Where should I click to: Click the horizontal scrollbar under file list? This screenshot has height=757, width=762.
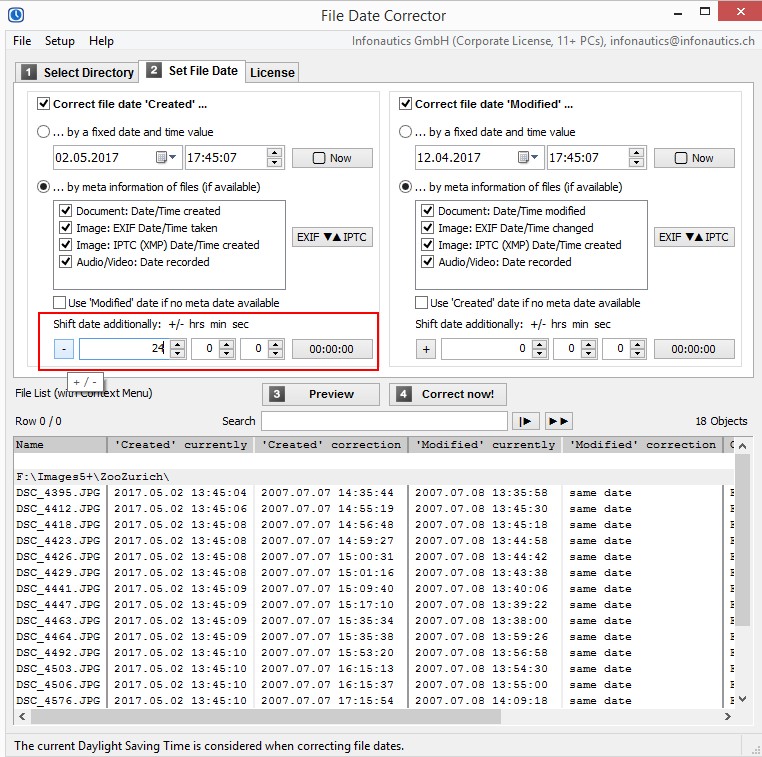point(260,717)
